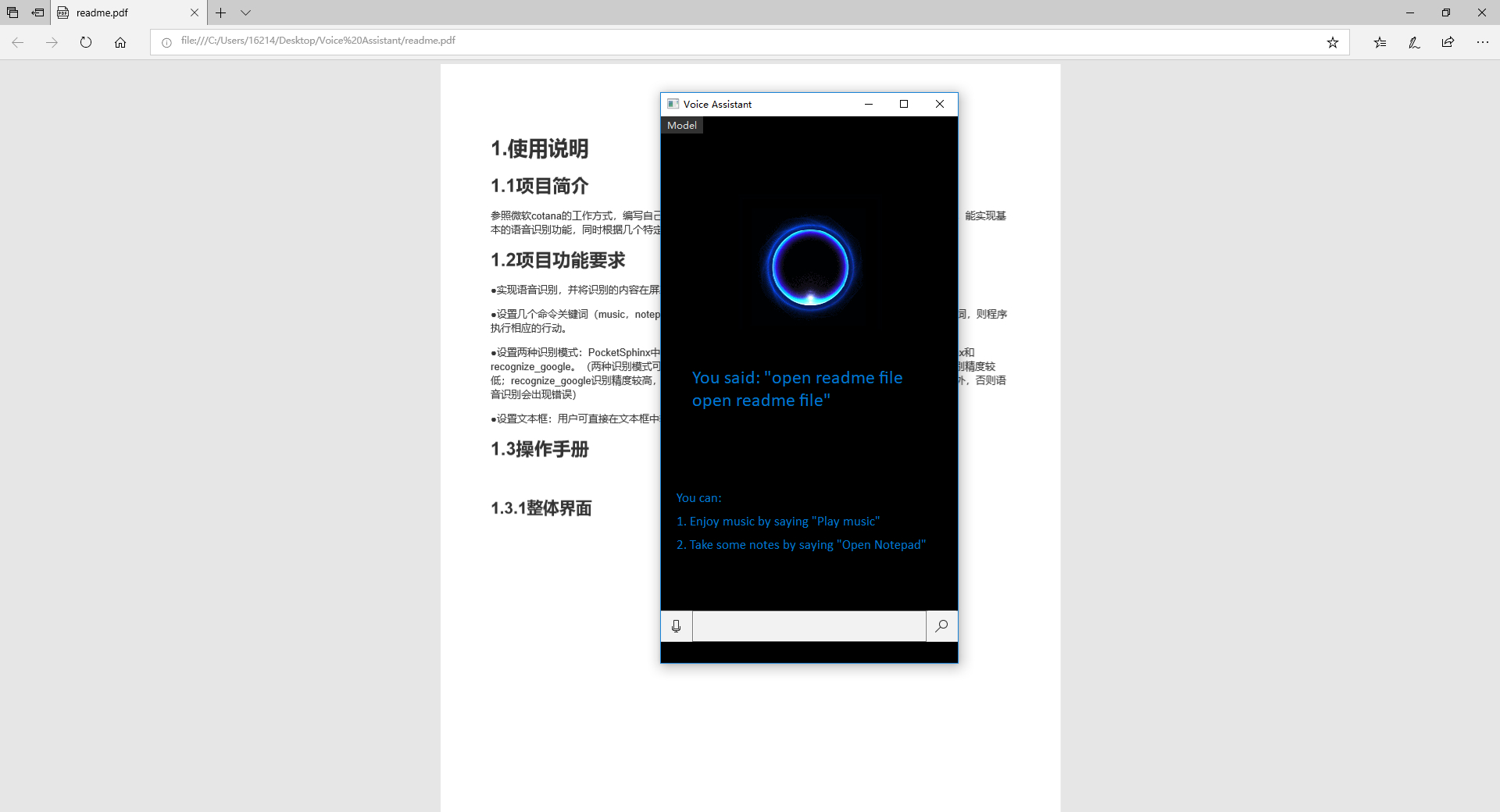Set current tabs aside

[x=37, y=12]
